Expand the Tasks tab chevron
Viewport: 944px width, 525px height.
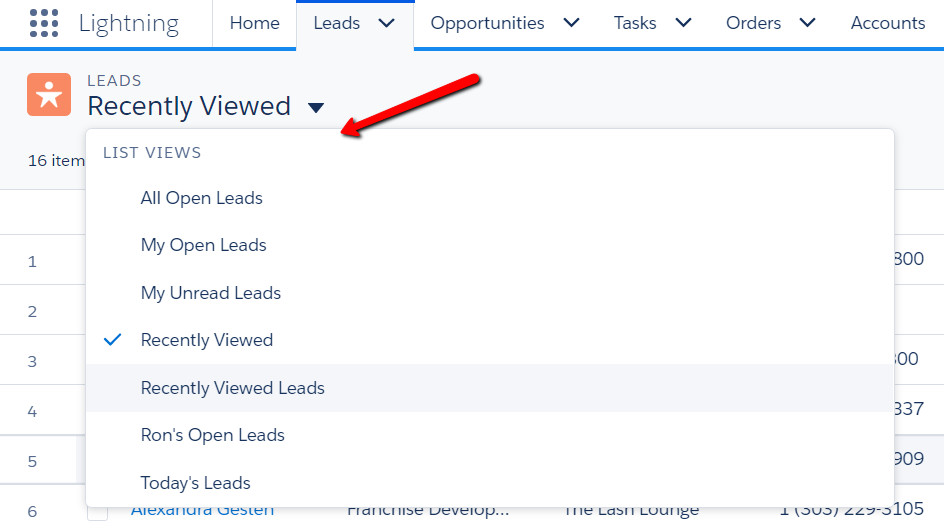(x=683, y=23)
